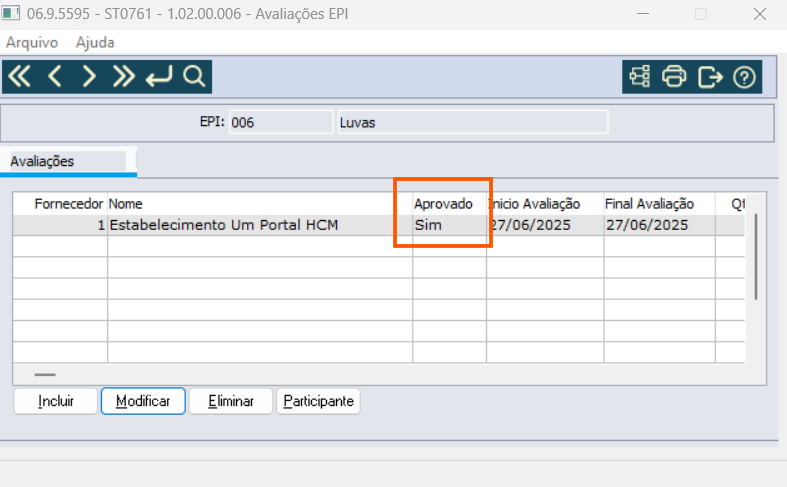
Task: Select row Estabelecimento Um Portal HCM
Action: (379, 225)
